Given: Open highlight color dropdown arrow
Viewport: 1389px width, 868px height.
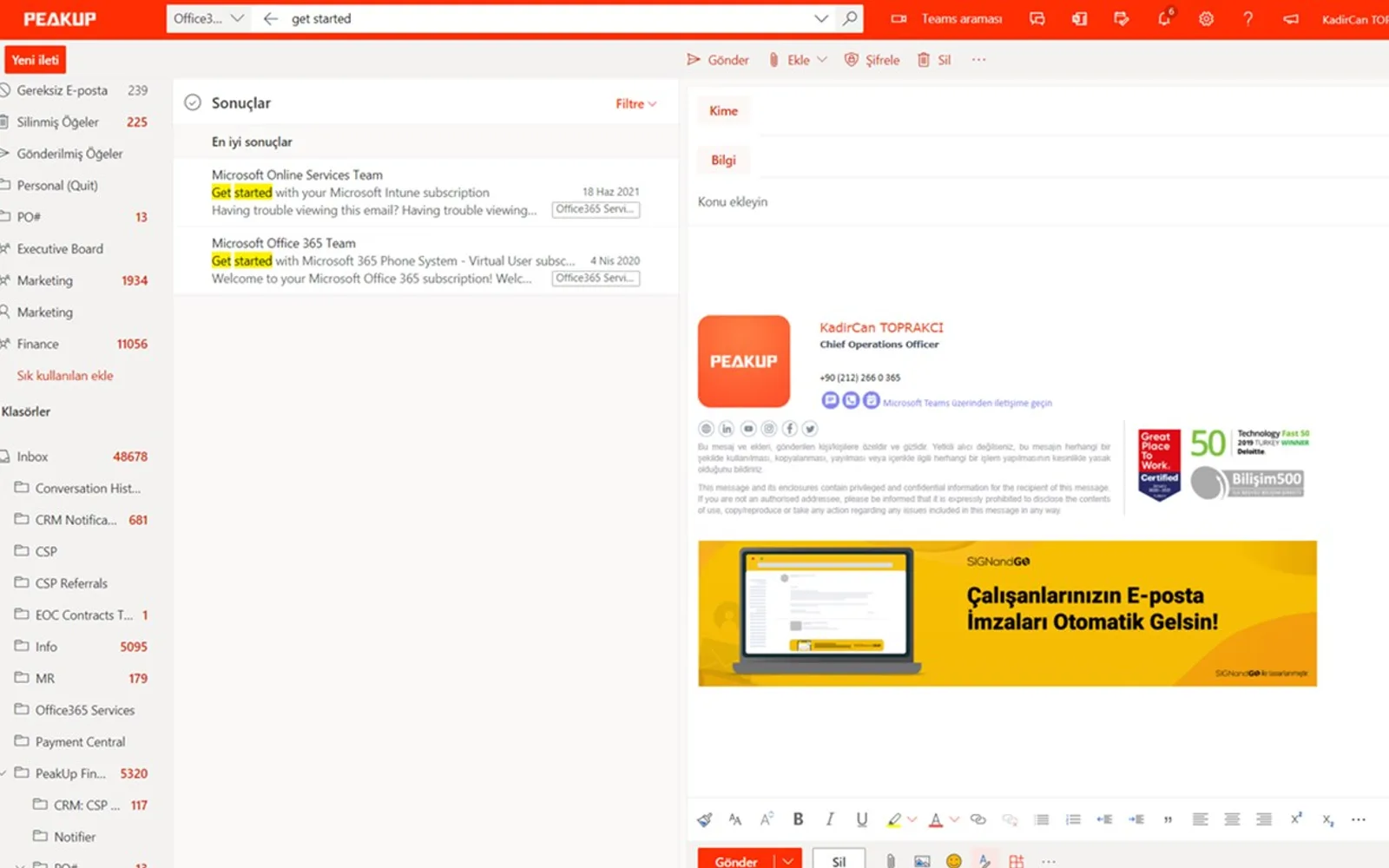Looking at the screenshot, I should click(912, 819).
